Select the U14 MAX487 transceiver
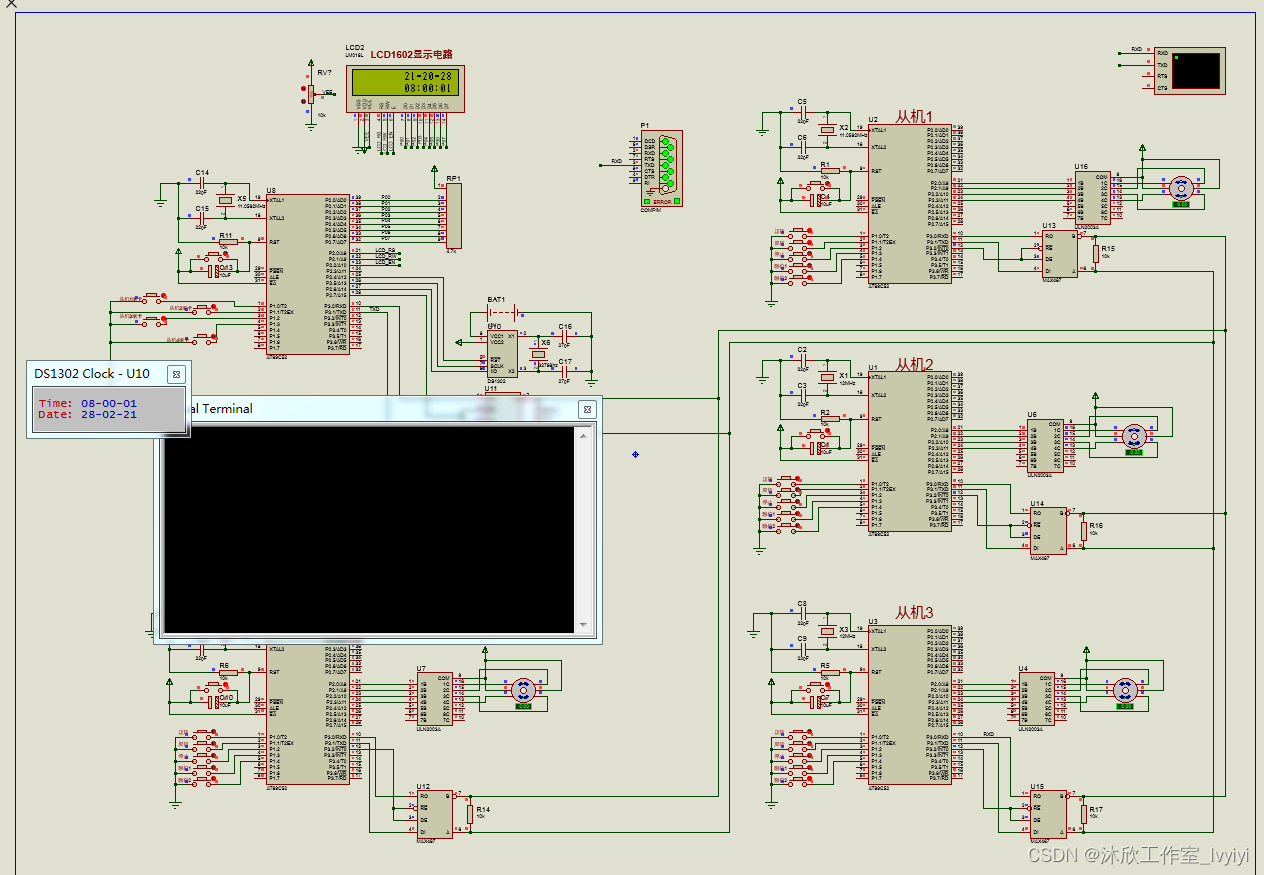 tap(1049, 530)
